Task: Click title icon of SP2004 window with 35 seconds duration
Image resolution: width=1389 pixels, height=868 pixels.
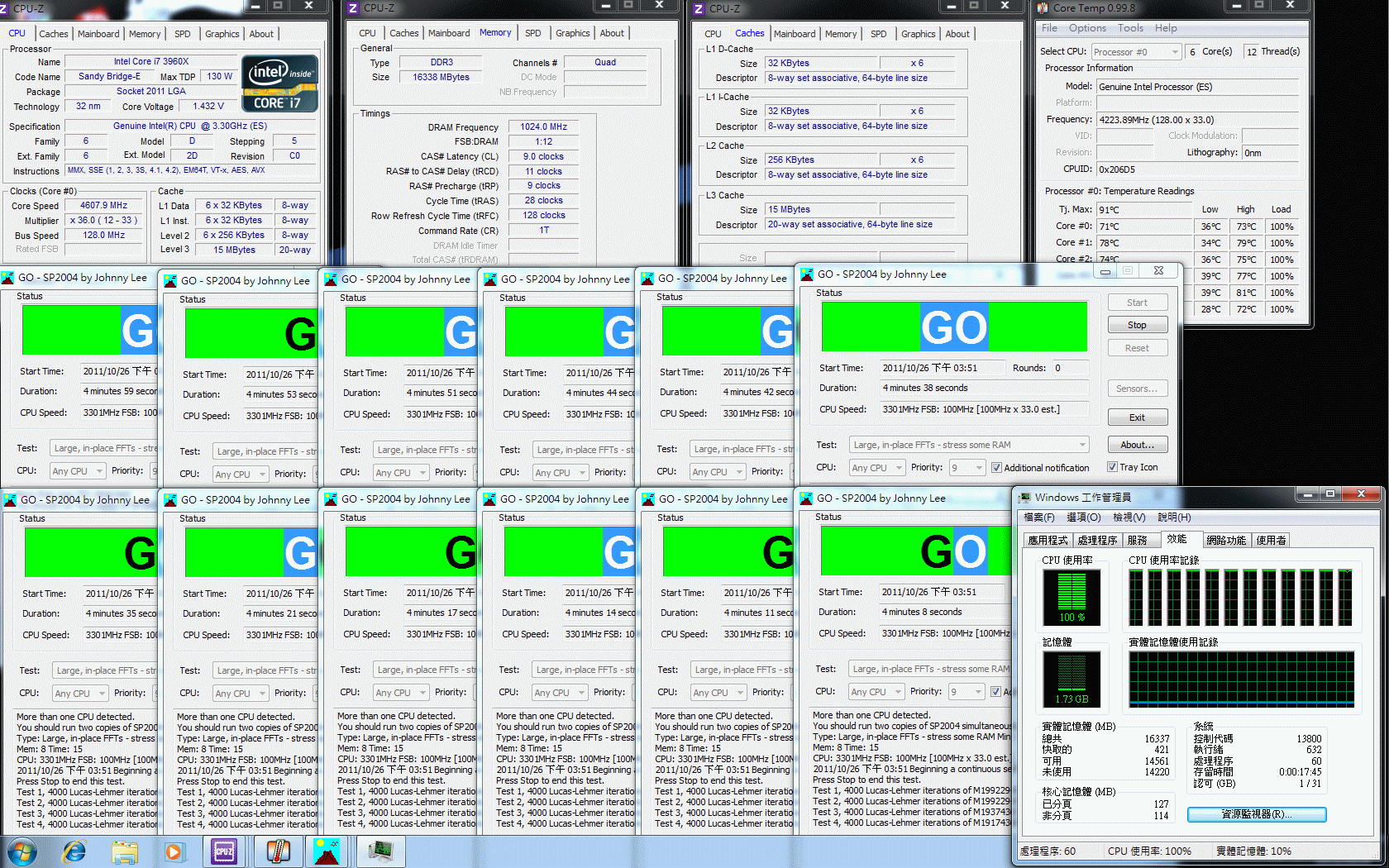Action: [11, 500]
